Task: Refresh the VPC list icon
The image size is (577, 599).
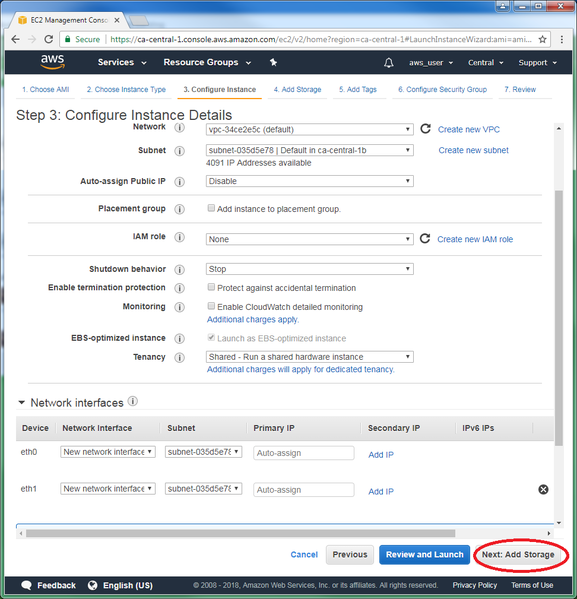Action: 425,129
